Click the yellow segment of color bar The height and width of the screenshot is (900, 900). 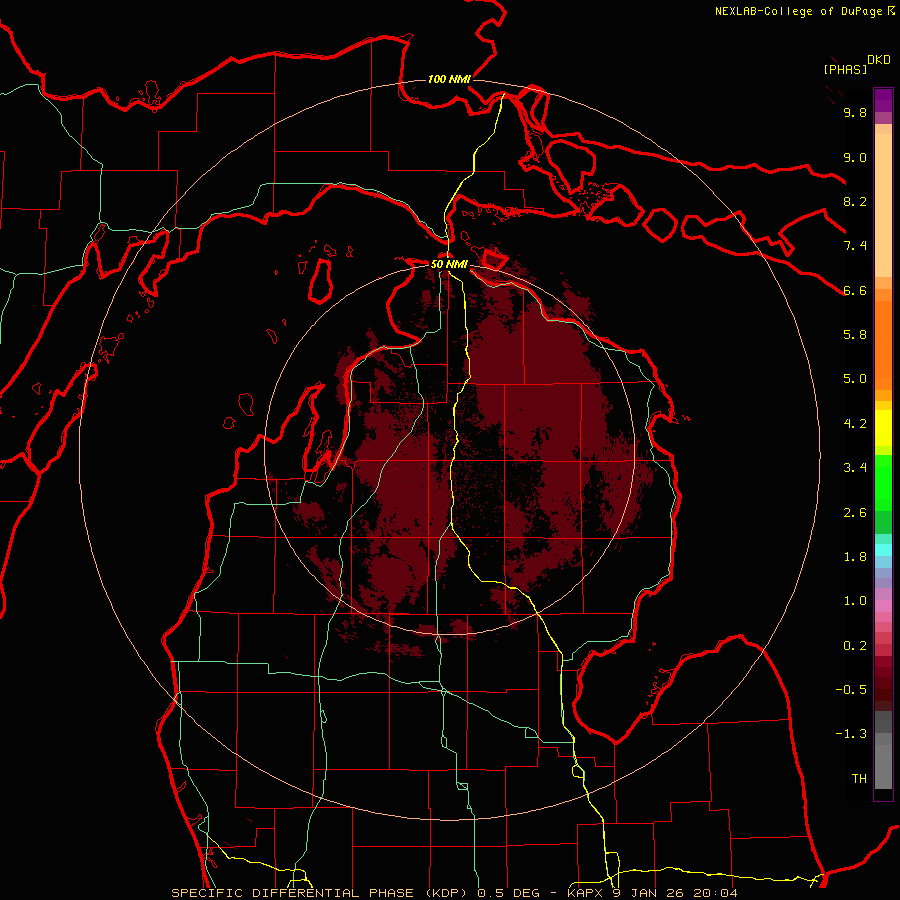tap(883, 428)
